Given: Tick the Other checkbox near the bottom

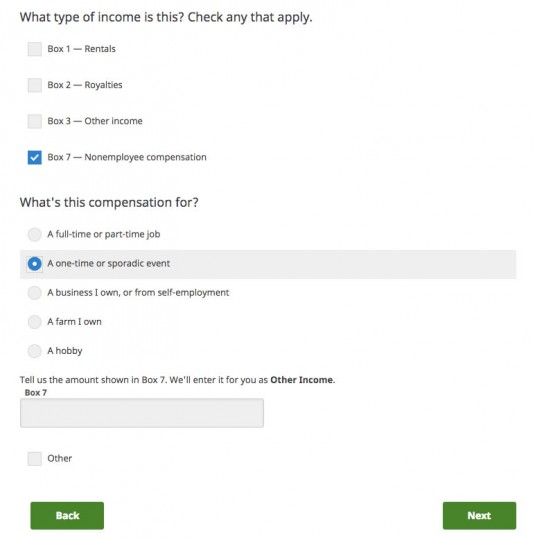Looking at the screenshot, I should [x=34, y=459].
